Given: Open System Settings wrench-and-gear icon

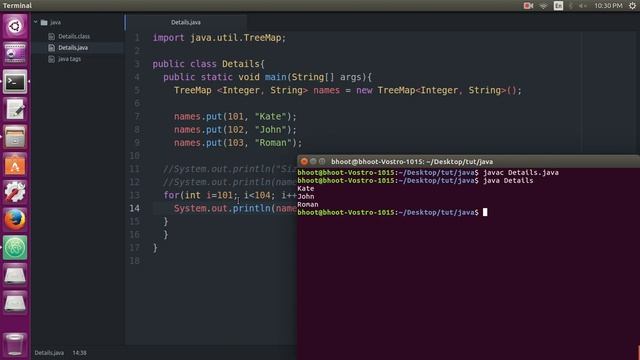Looking at the screenshot, I should (15, 192).
